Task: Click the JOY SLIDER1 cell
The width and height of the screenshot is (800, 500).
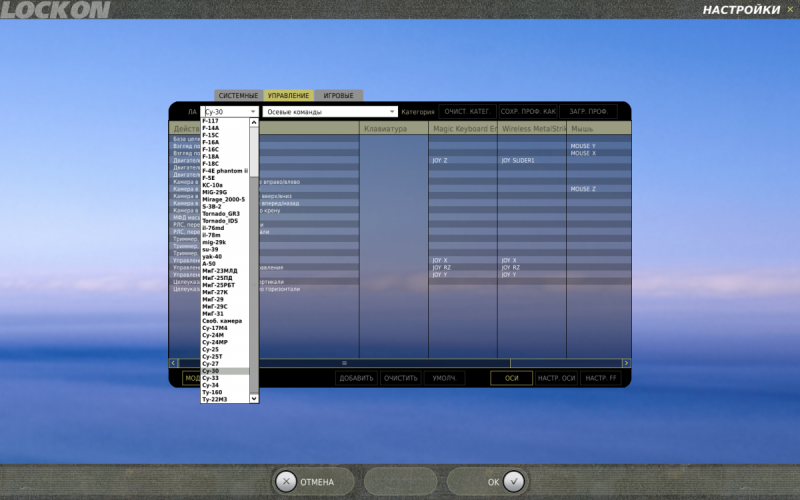Action: [x=532, y=160]
